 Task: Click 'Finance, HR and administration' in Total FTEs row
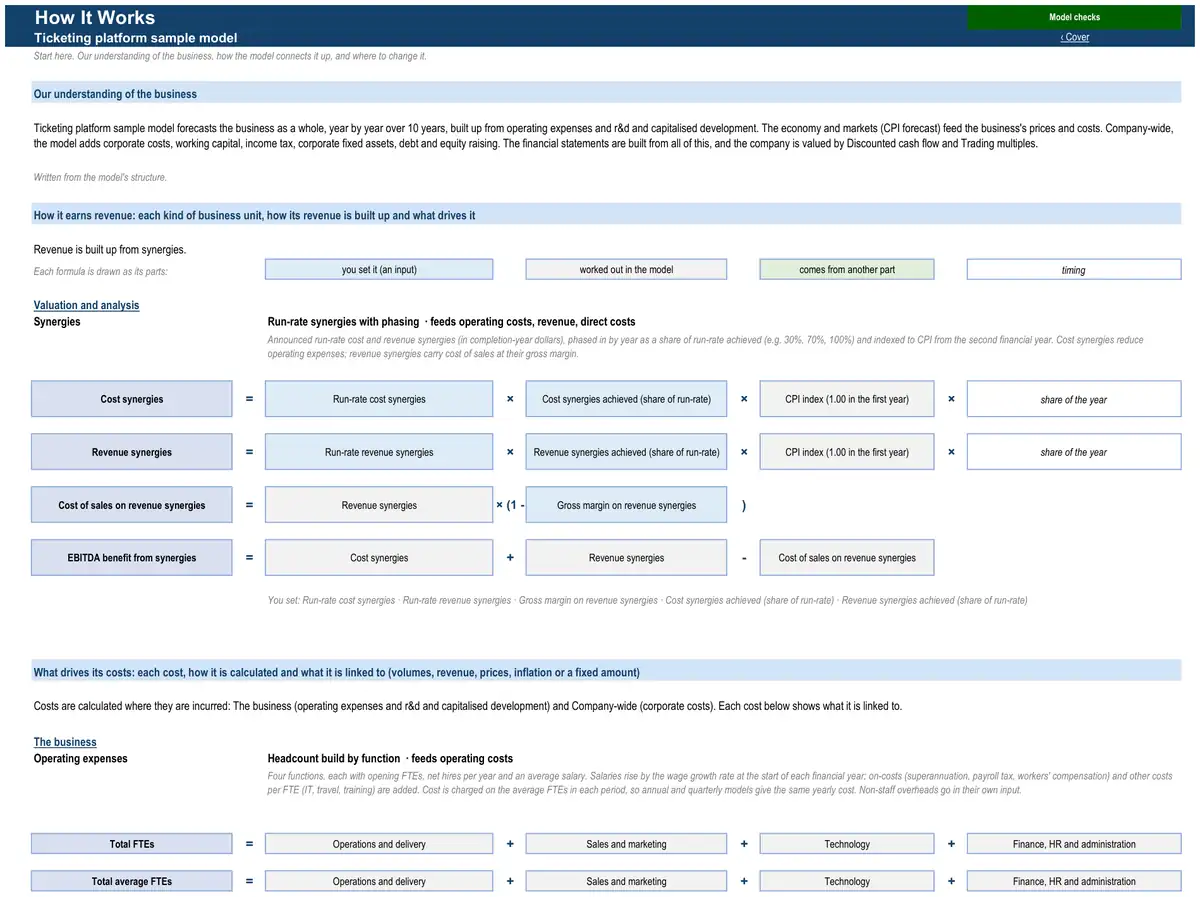coord(1074,844)
